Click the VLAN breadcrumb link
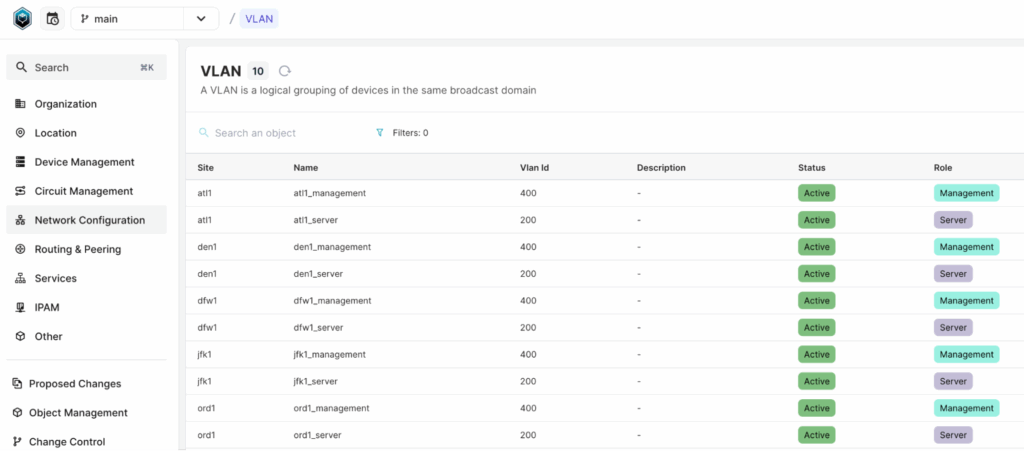This screenshot has height=451, width=1024. pyautogui.click(x=259, y=19)
